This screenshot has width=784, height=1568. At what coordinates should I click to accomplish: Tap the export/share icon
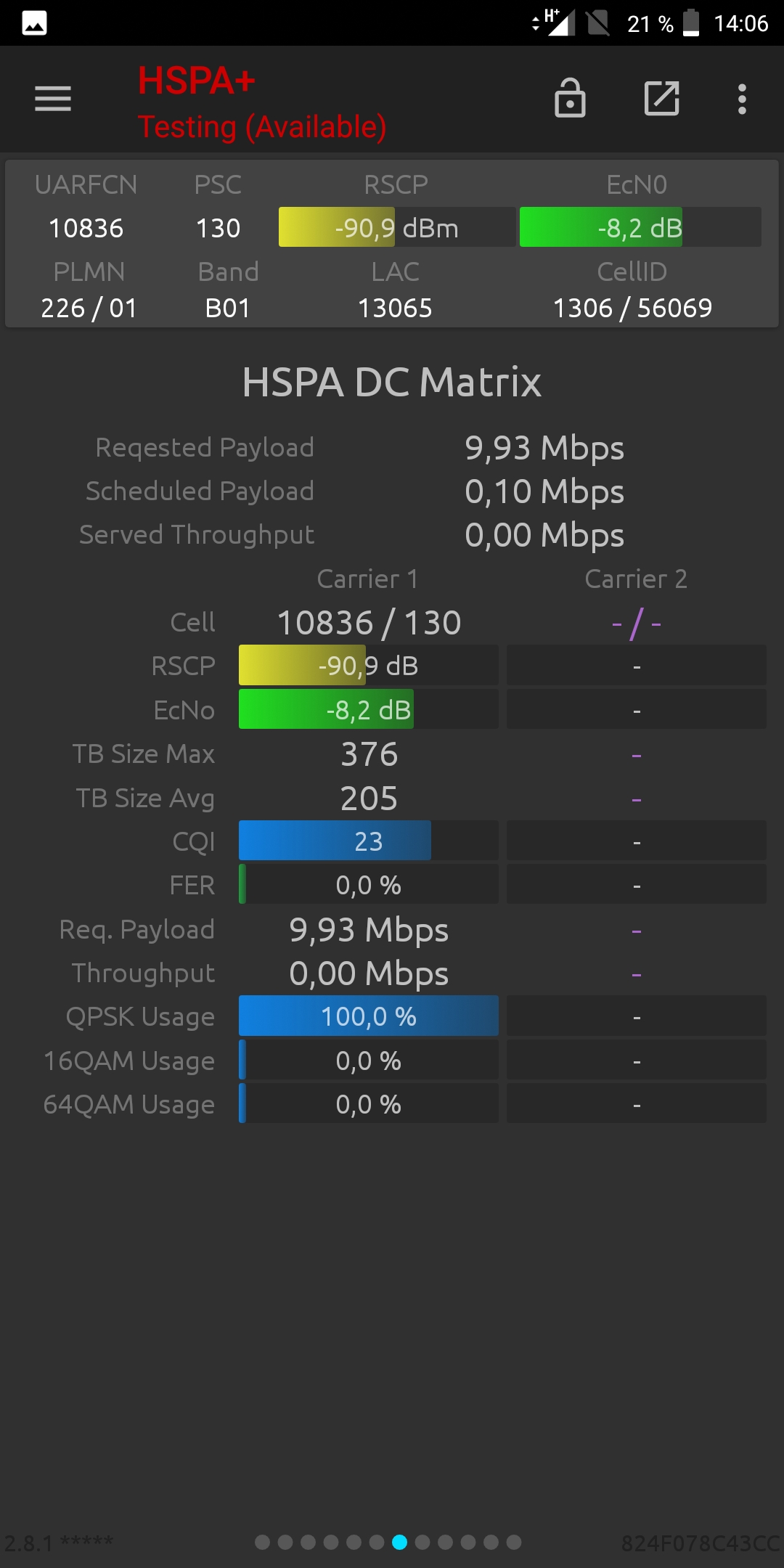pyautogui.click(x=662, y=99)
